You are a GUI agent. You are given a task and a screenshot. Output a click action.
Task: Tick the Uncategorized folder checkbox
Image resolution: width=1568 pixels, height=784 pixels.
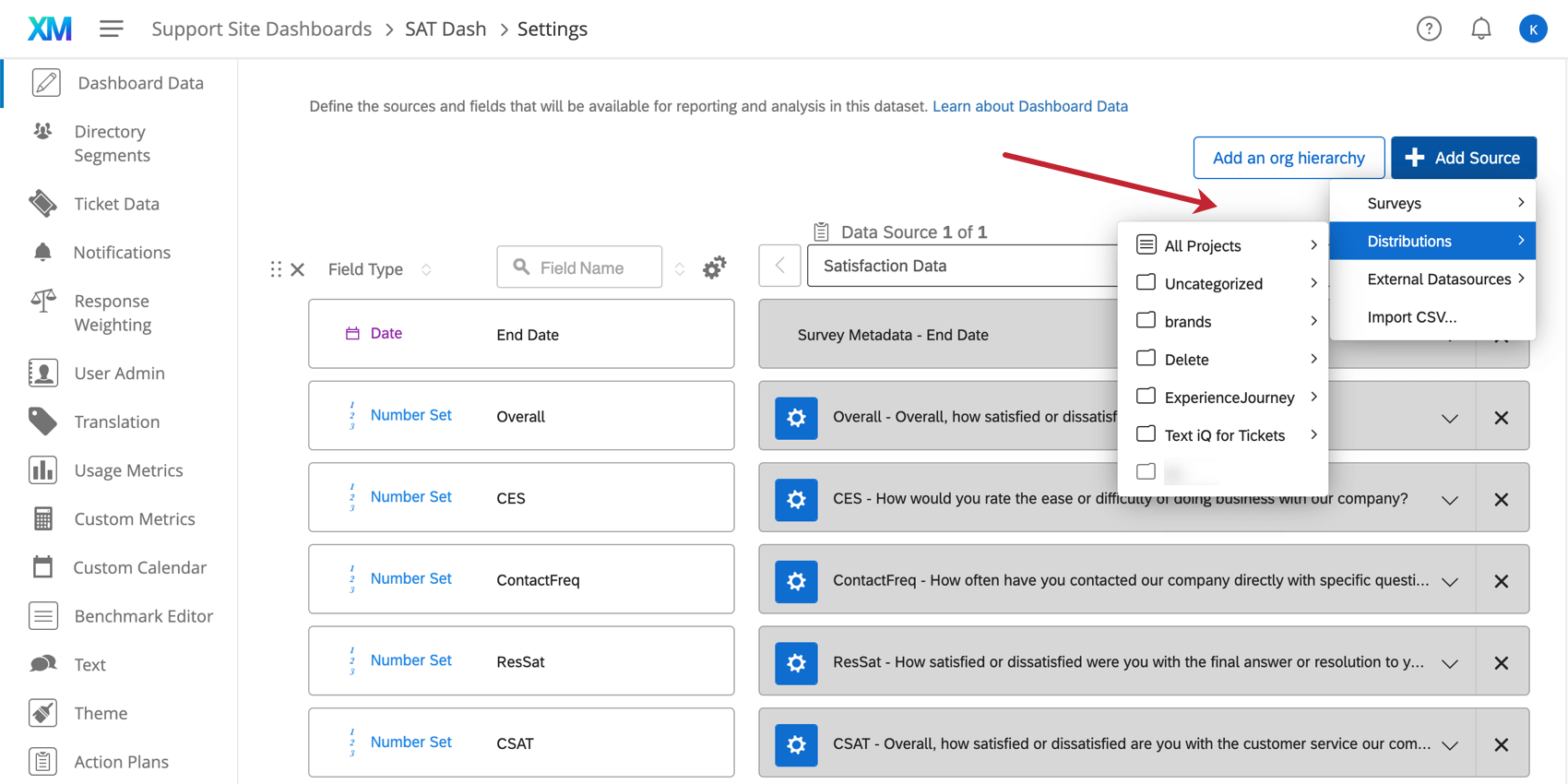click(x=1146, y=283)
